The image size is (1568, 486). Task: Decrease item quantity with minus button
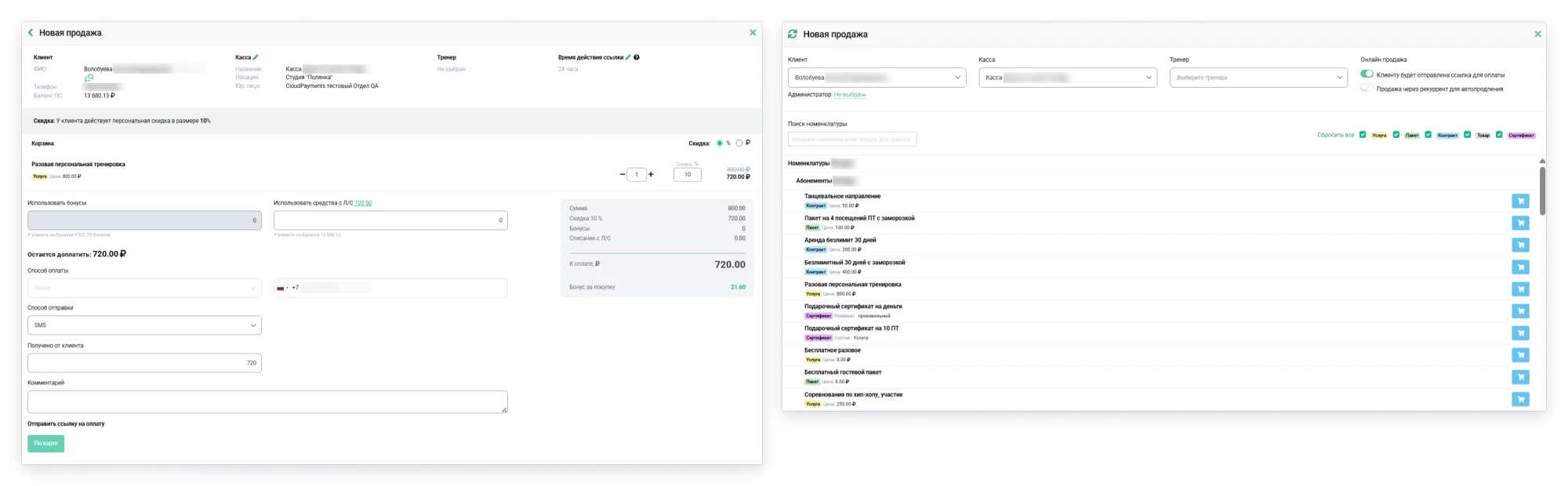pyautogui.click(x=622, y=174)
